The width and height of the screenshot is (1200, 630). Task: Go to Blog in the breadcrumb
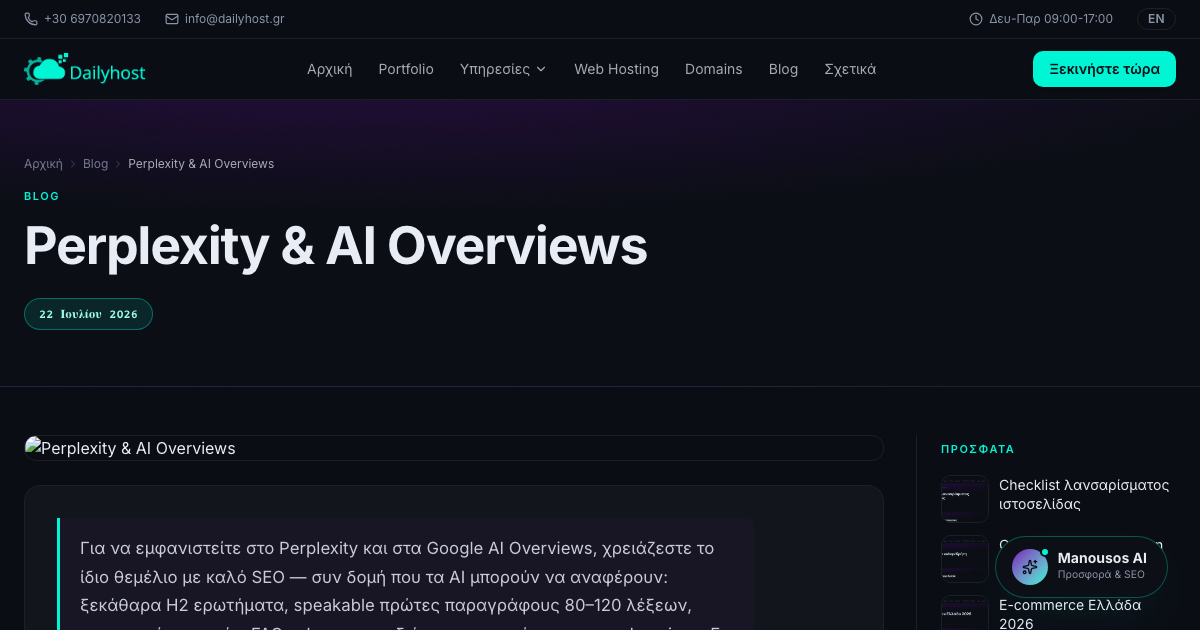95,164
